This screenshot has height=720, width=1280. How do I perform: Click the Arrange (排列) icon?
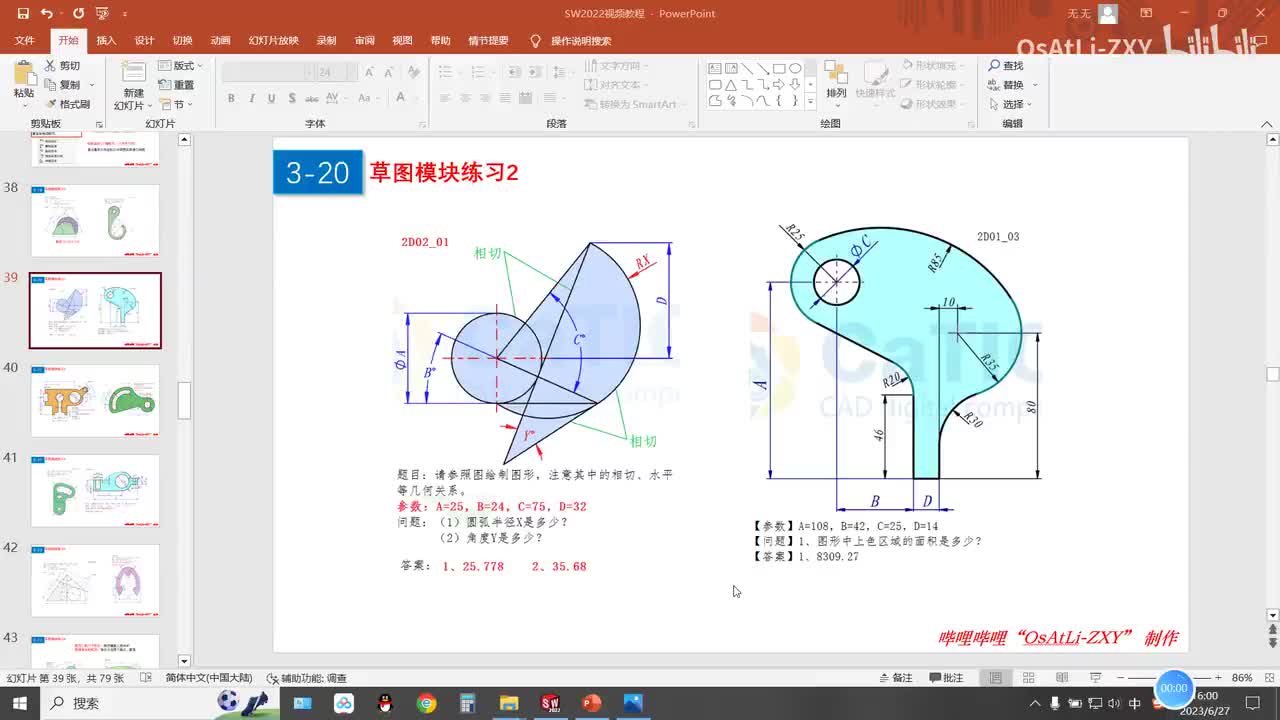point(836,73)
